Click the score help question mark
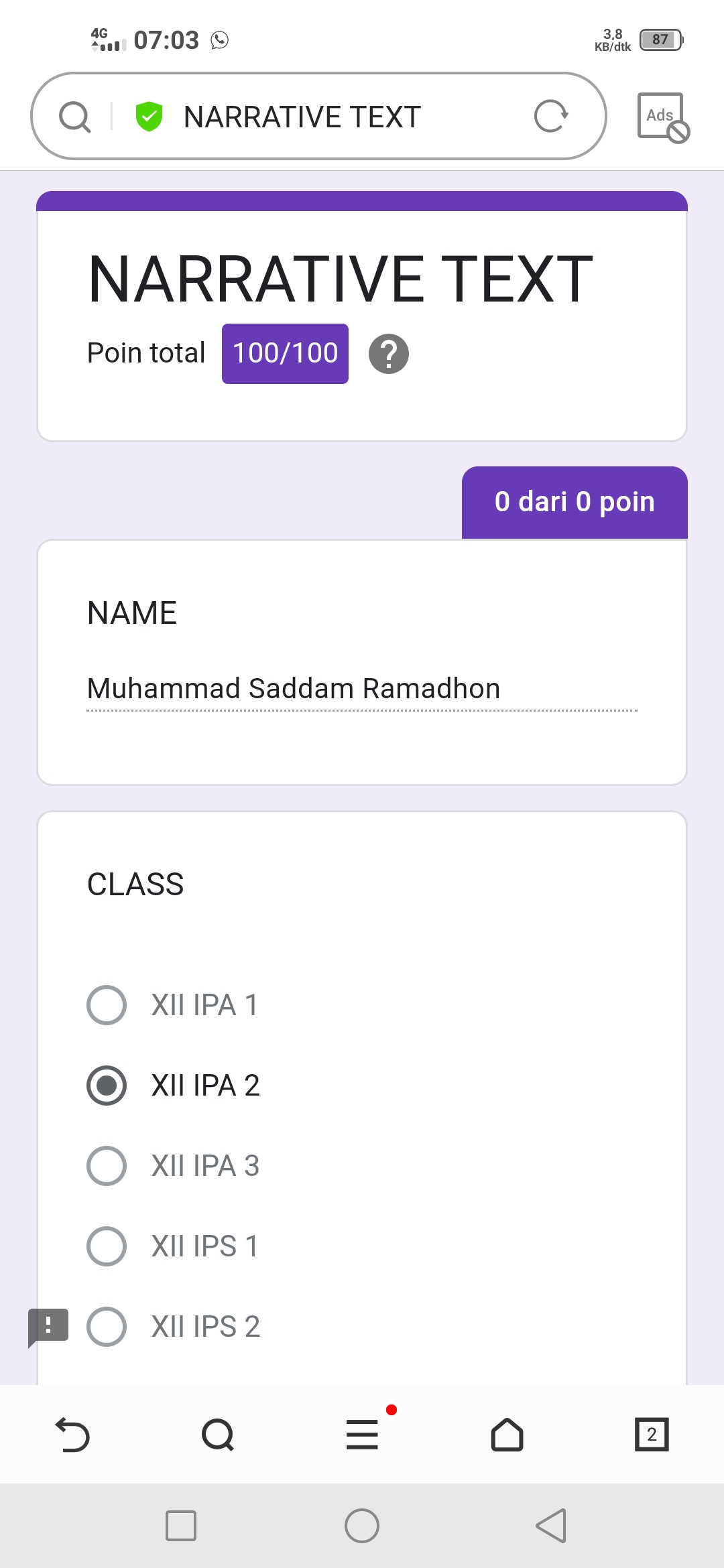Screen dimensions: 724x1568 click(388, 354)
